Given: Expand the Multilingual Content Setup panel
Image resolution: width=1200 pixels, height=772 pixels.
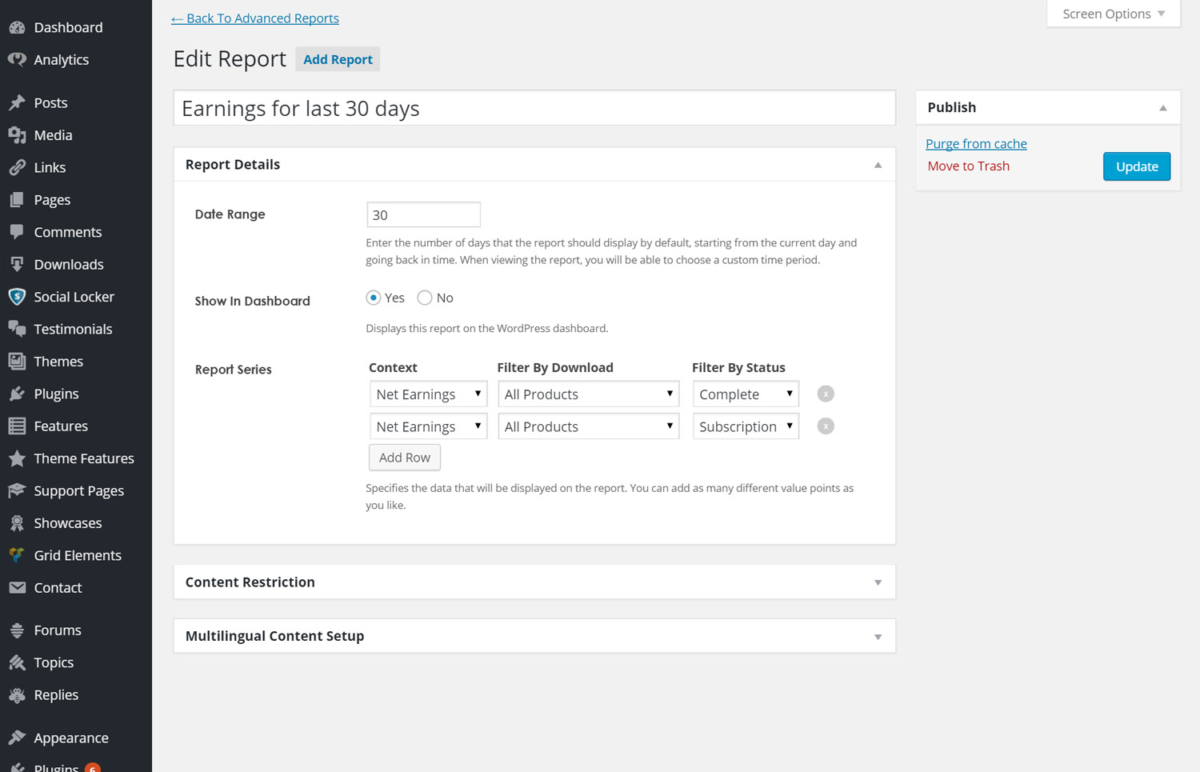Looking at the screenshot, I should point(877,636).
